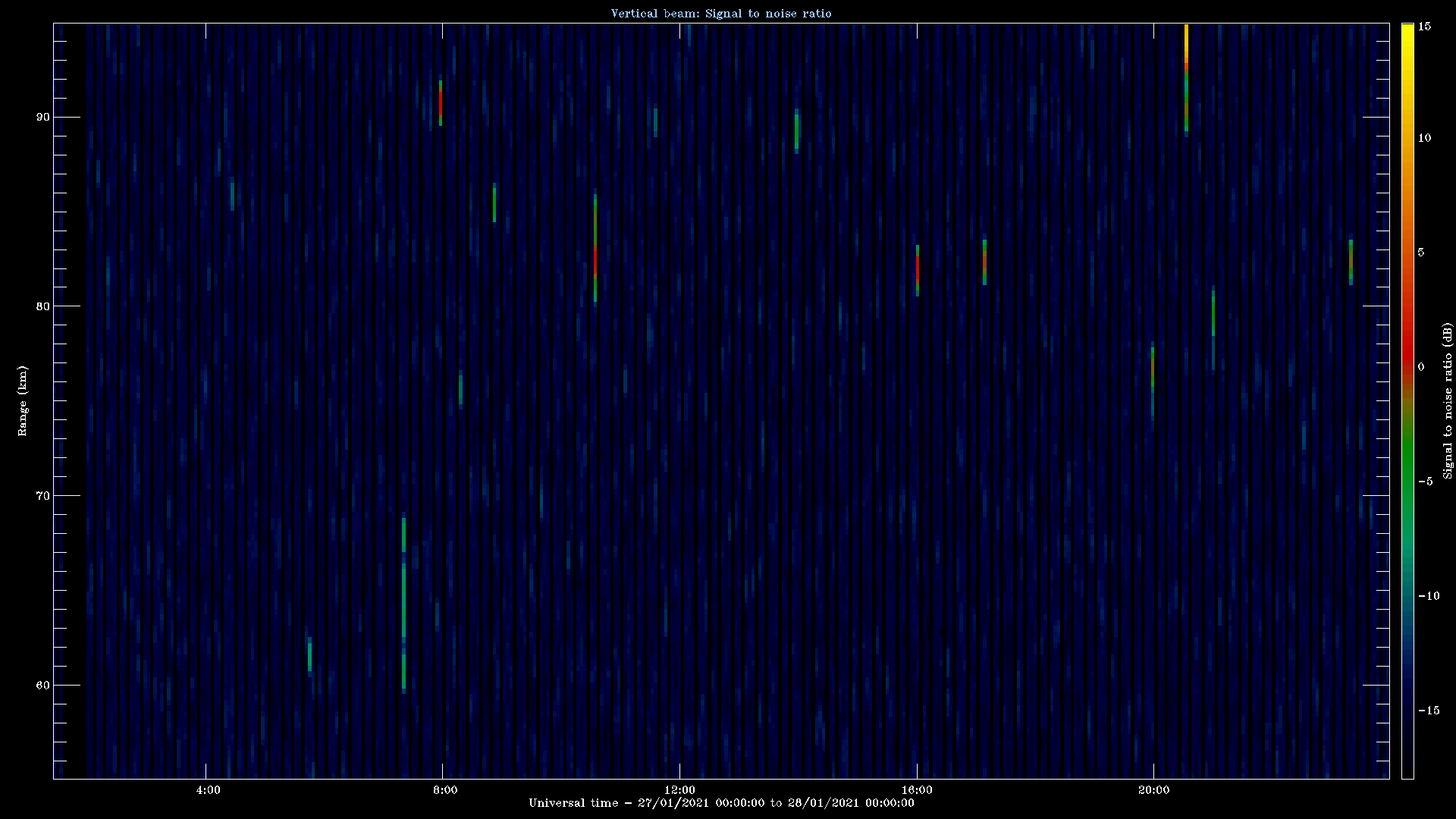Click the 'Universal time' x-axis caption
This screenshot has height=819, width=1456.
(x=721, y=803)
